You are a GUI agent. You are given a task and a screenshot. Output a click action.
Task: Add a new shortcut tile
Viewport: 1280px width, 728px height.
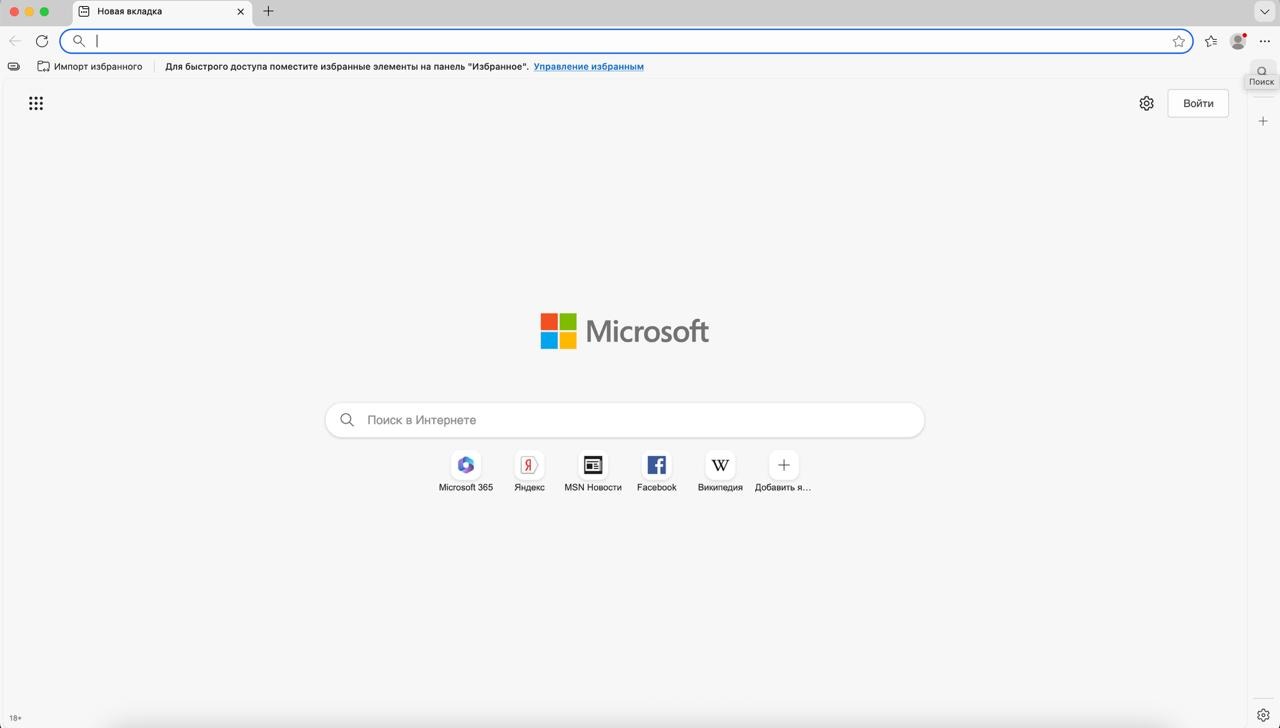(783, 471)
